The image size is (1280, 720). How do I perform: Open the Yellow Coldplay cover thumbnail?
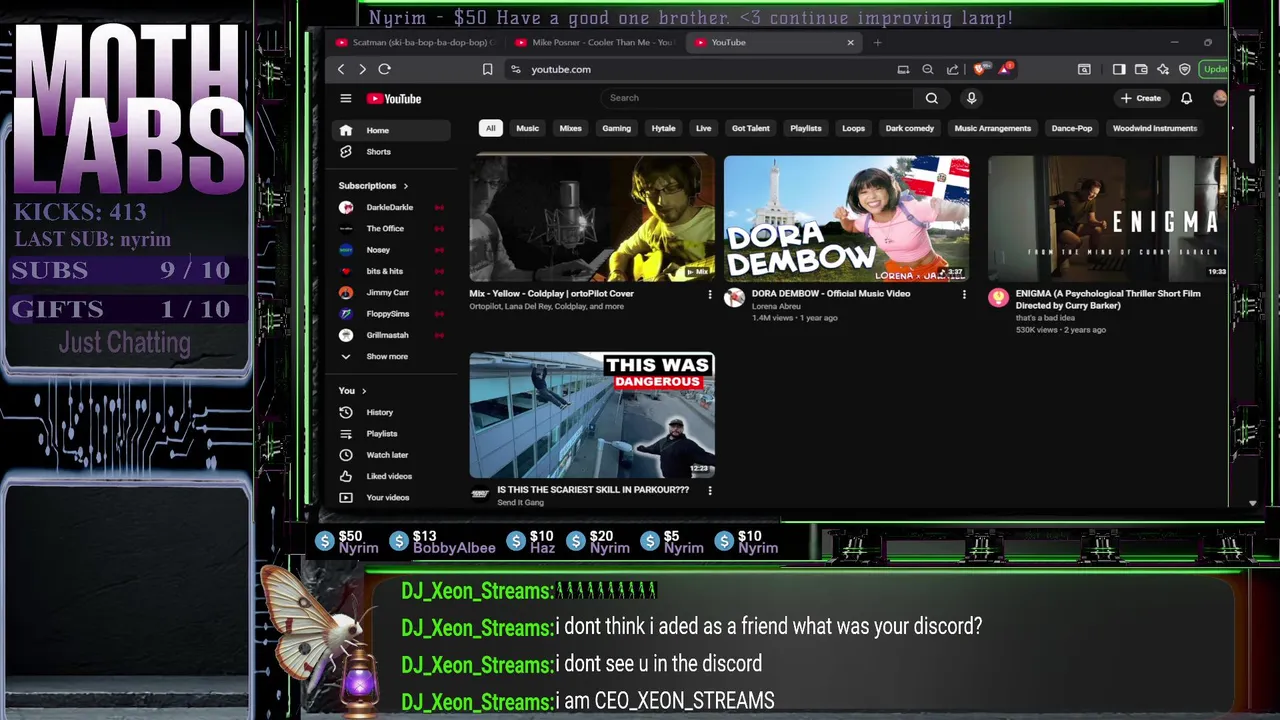point(592,218)
